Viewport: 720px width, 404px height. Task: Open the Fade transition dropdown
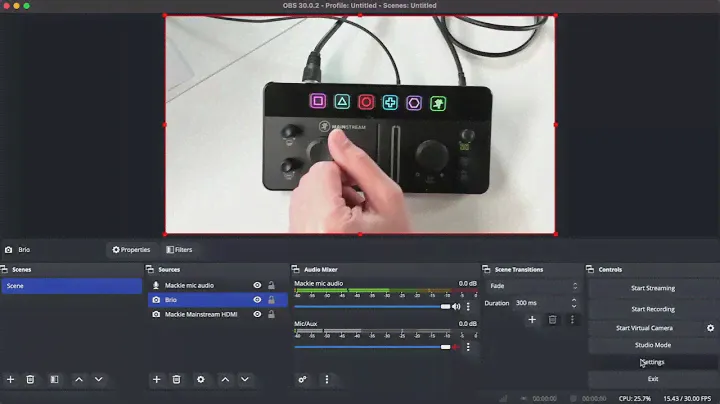pyautogui.click(x=533, y=286)
